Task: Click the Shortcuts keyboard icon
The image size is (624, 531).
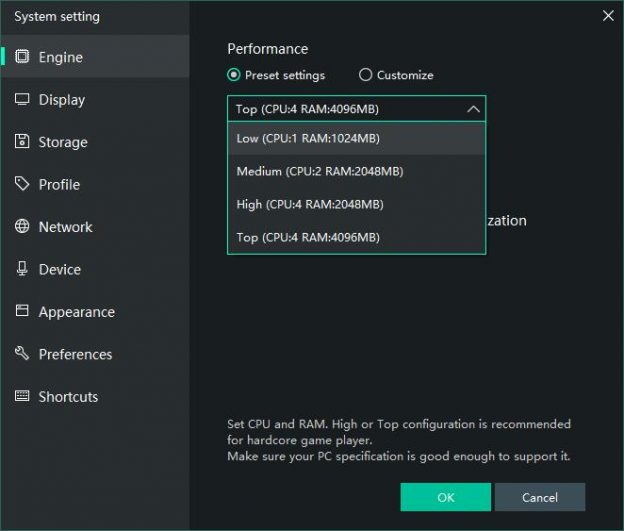Action: coord(22,397)
